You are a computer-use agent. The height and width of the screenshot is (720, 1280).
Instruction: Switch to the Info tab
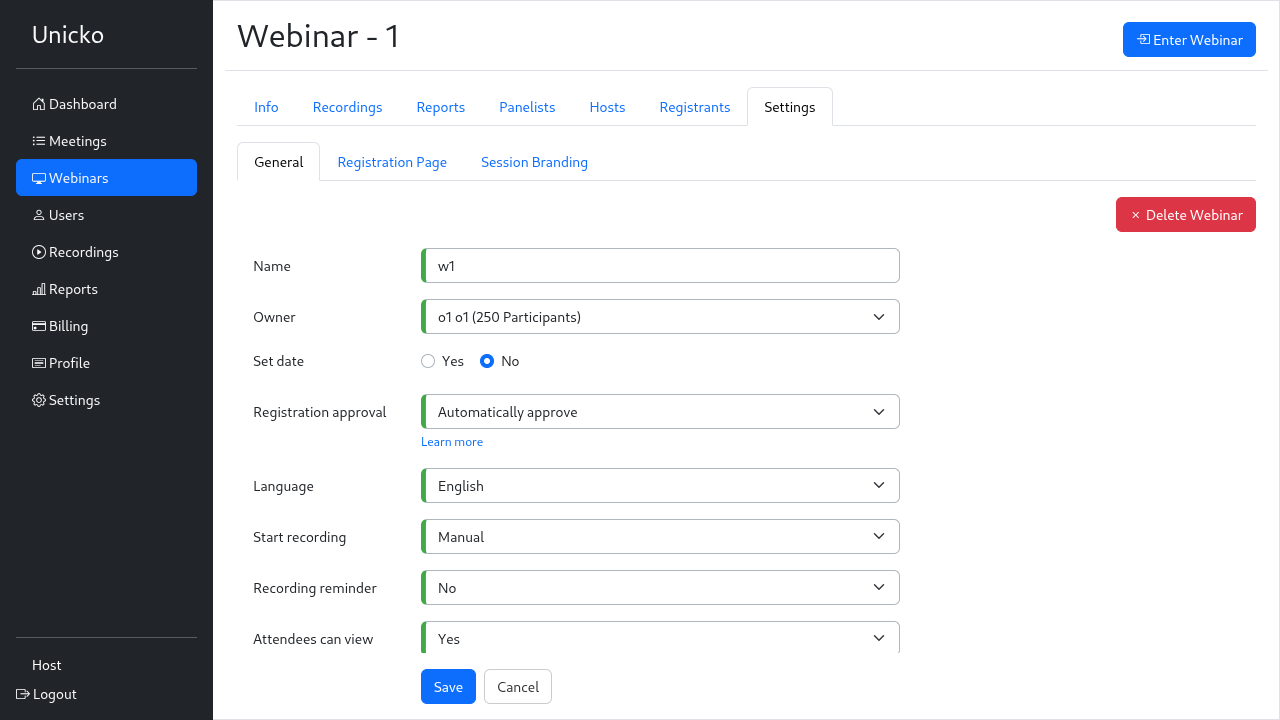(266, 107)
